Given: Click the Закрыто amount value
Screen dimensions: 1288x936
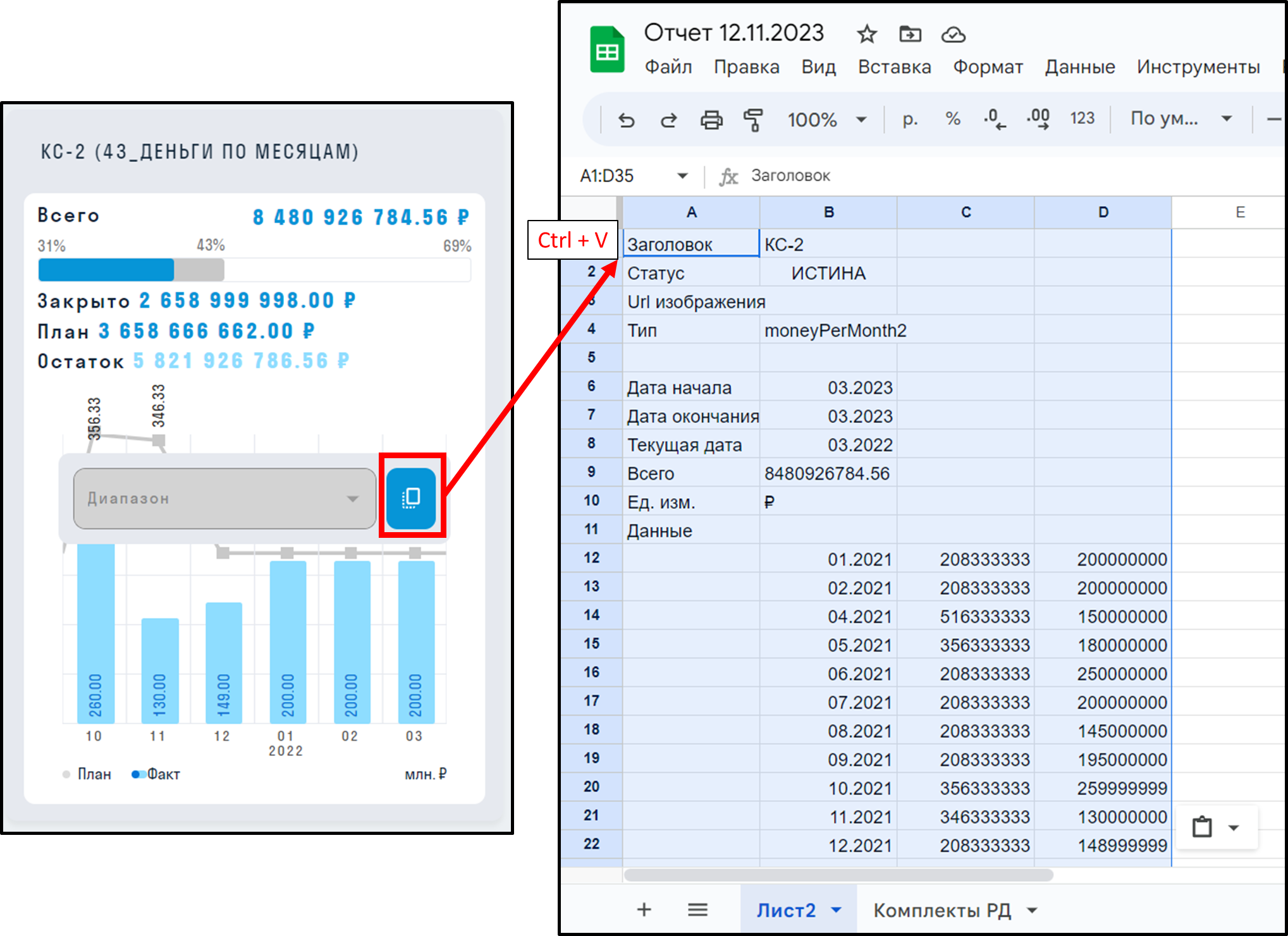Looking at the screenshot, I should click(247, 300).
